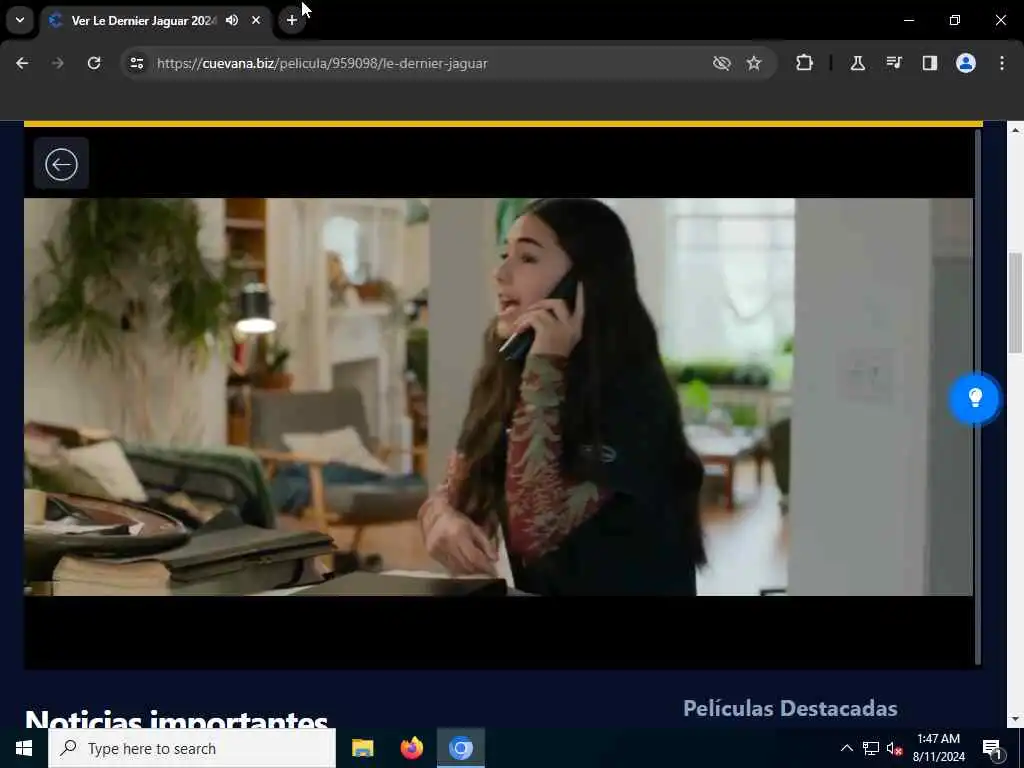Open the Chrome three-dot menu
1024x768 pixels.
point(1002,63)
